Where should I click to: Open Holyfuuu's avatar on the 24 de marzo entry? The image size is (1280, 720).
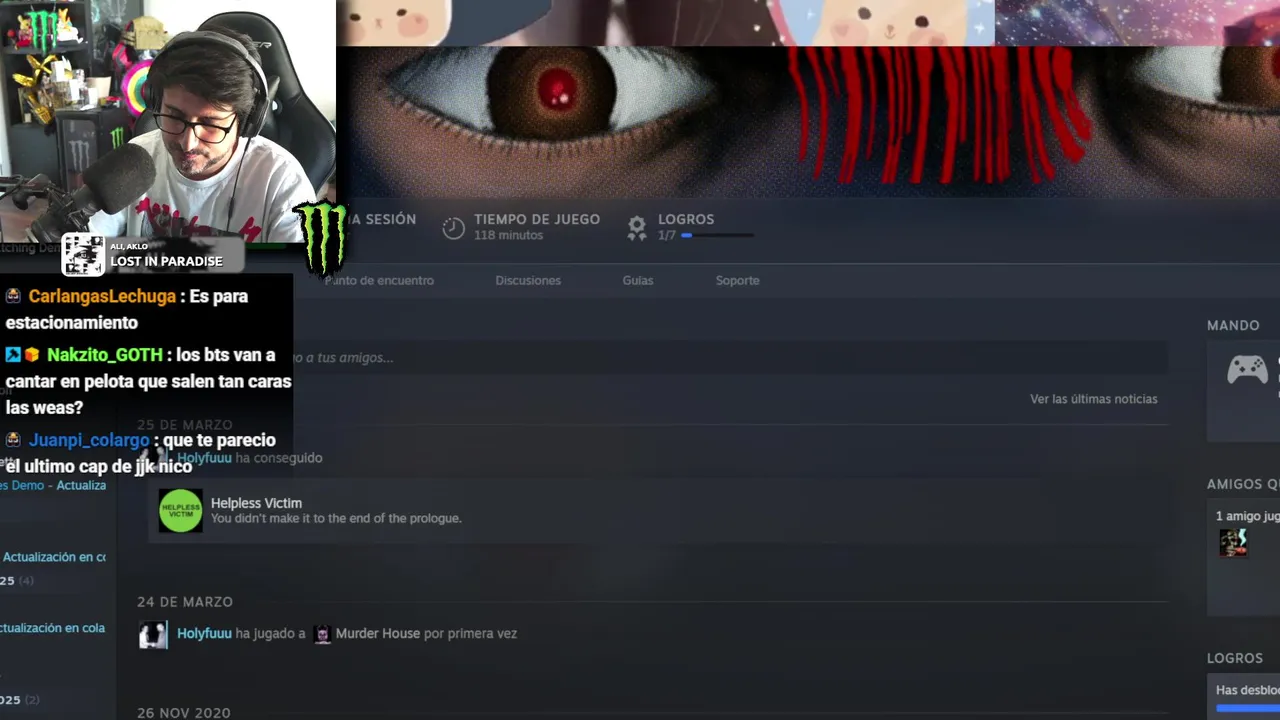pos(153,635)
